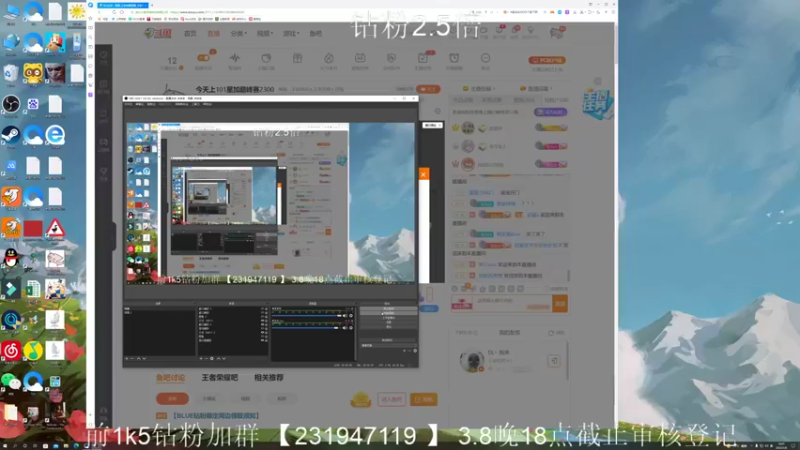This screenshot has height=450, width=800.
Task: Switch to the 相关推荐 tab
Action: 269,378
